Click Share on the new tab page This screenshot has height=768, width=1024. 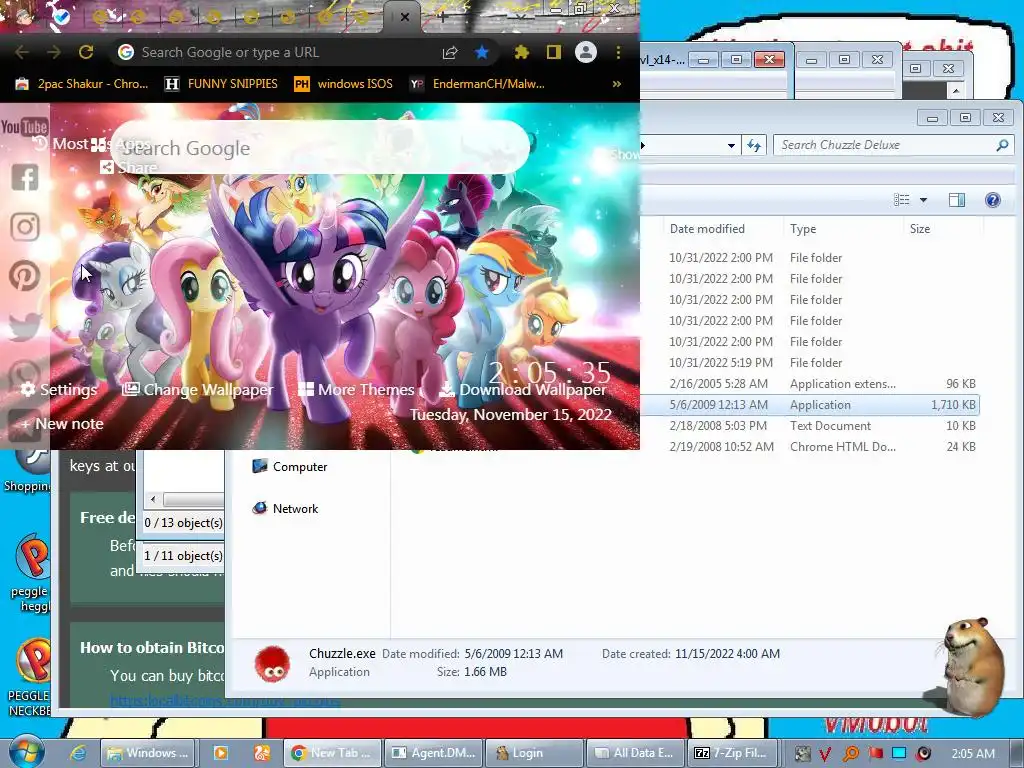[129, 168]
